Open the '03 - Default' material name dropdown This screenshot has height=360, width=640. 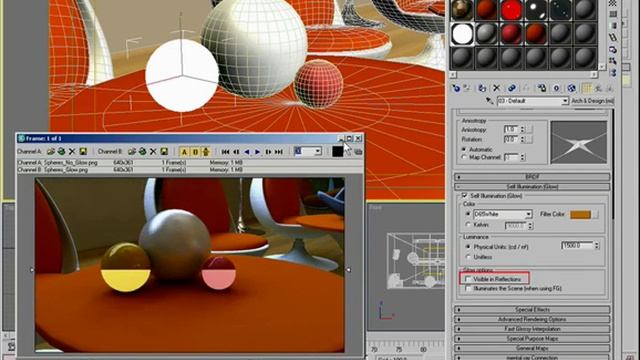coord(565,101)
